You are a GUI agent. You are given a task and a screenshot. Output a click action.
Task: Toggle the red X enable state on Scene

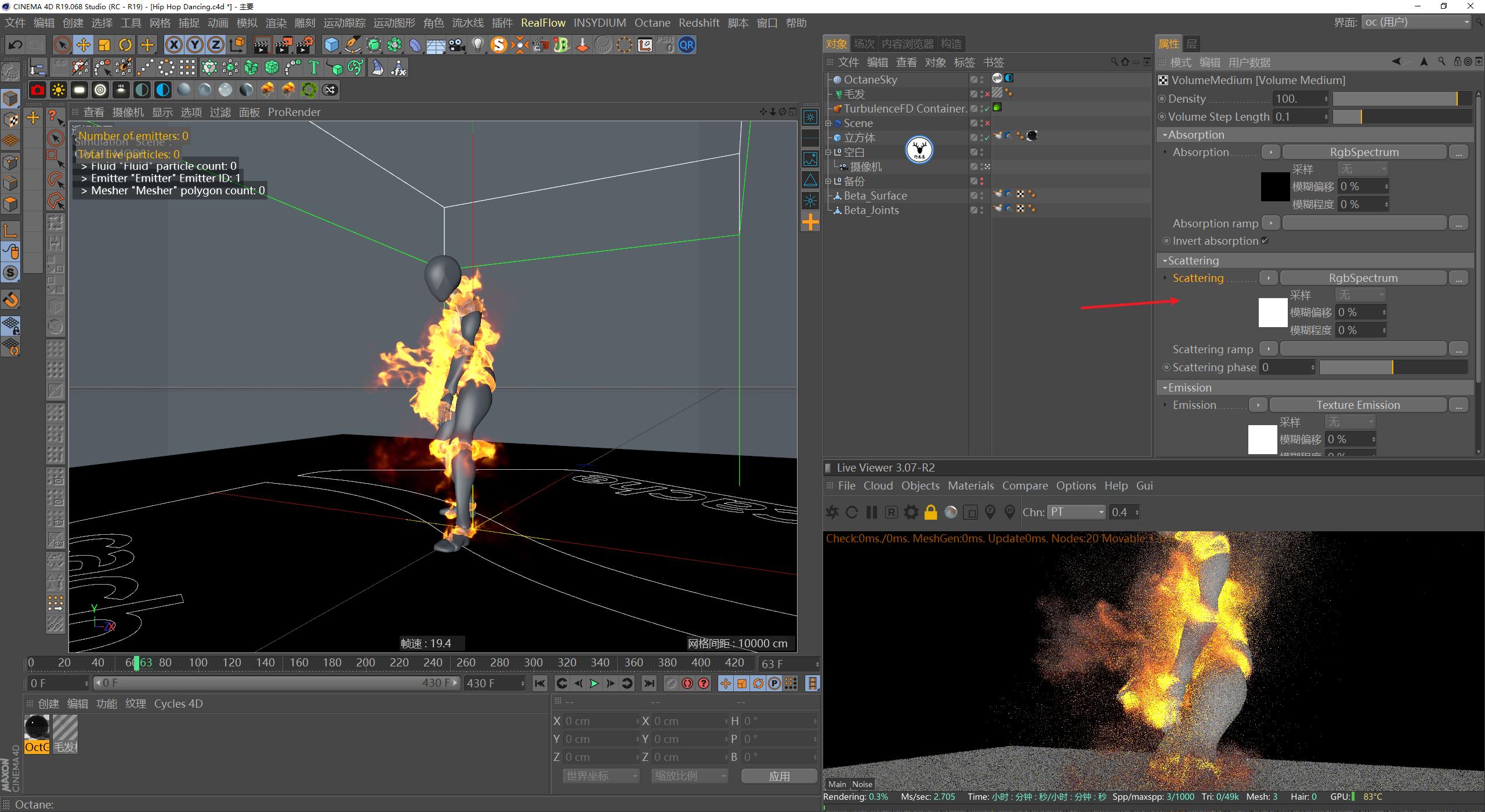988,123
